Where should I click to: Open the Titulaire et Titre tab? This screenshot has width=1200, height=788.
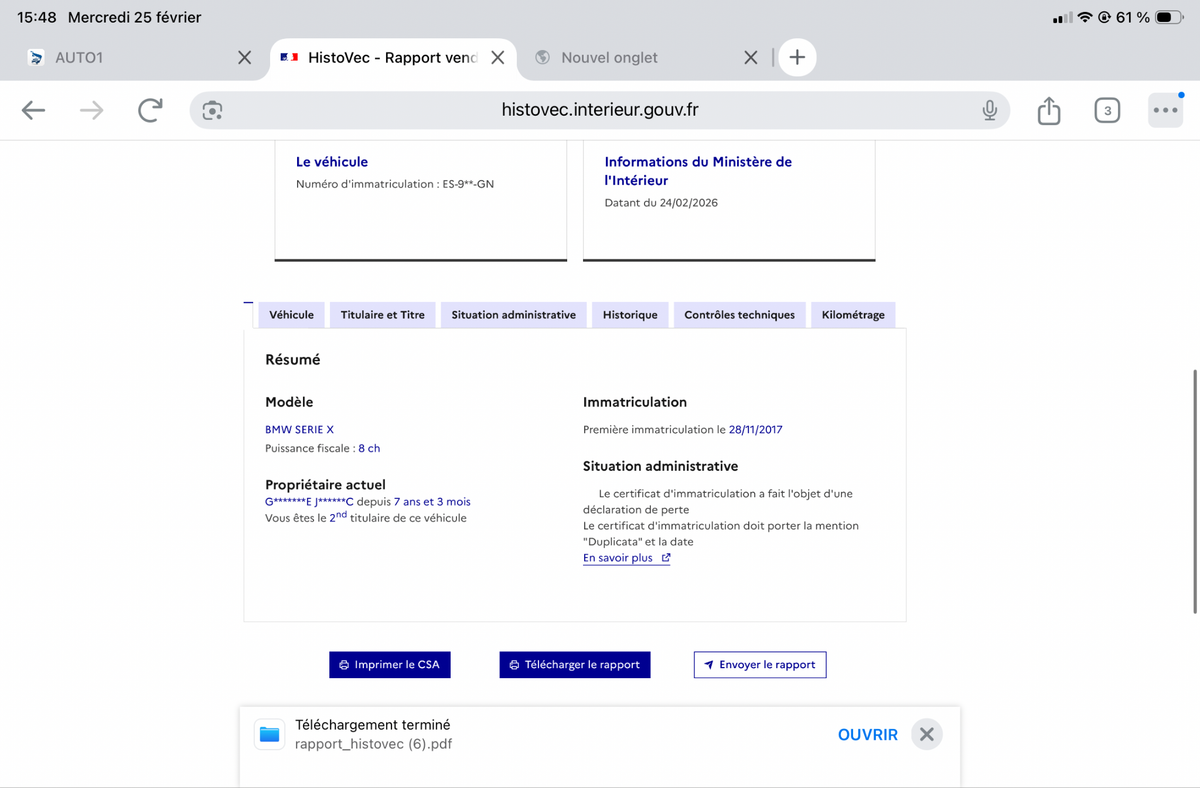pyautogui.click(x=382, y=315)
